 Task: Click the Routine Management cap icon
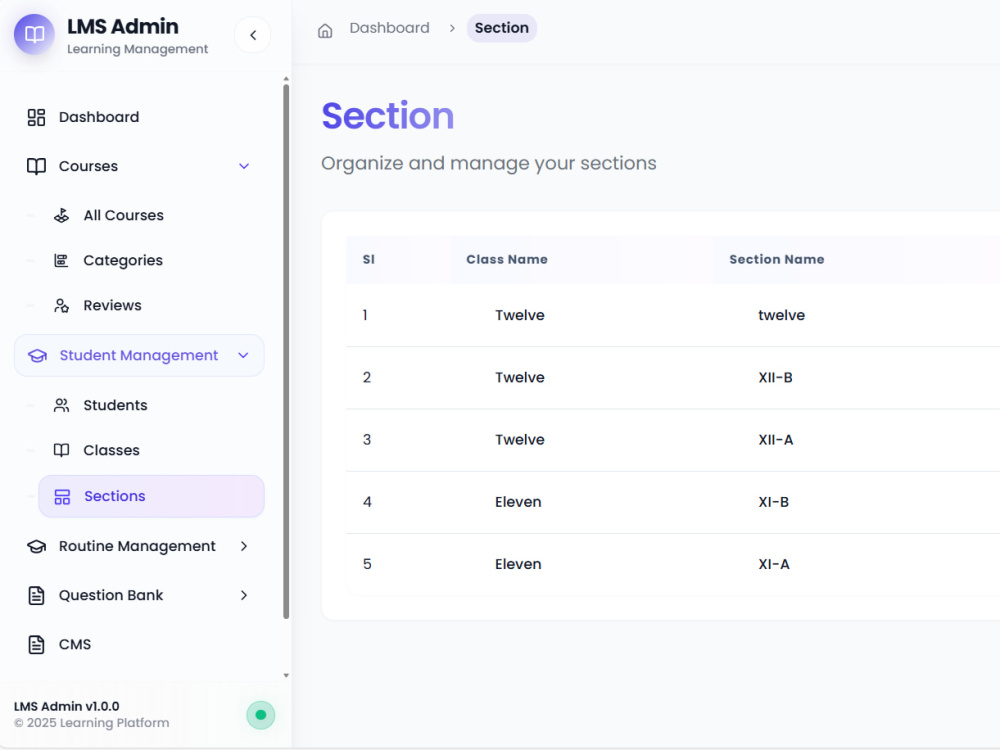[x=36, y=547]
